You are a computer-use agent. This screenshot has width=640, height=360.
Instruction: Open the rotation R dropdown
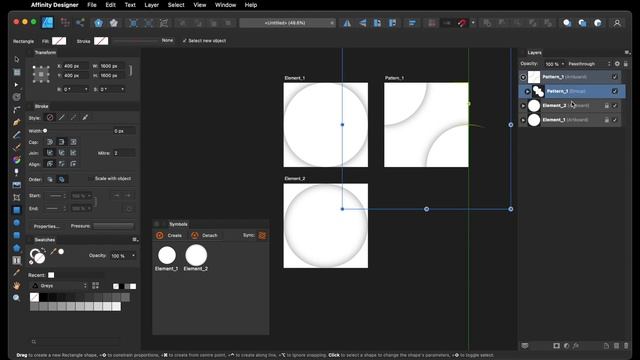pos(86,89)
